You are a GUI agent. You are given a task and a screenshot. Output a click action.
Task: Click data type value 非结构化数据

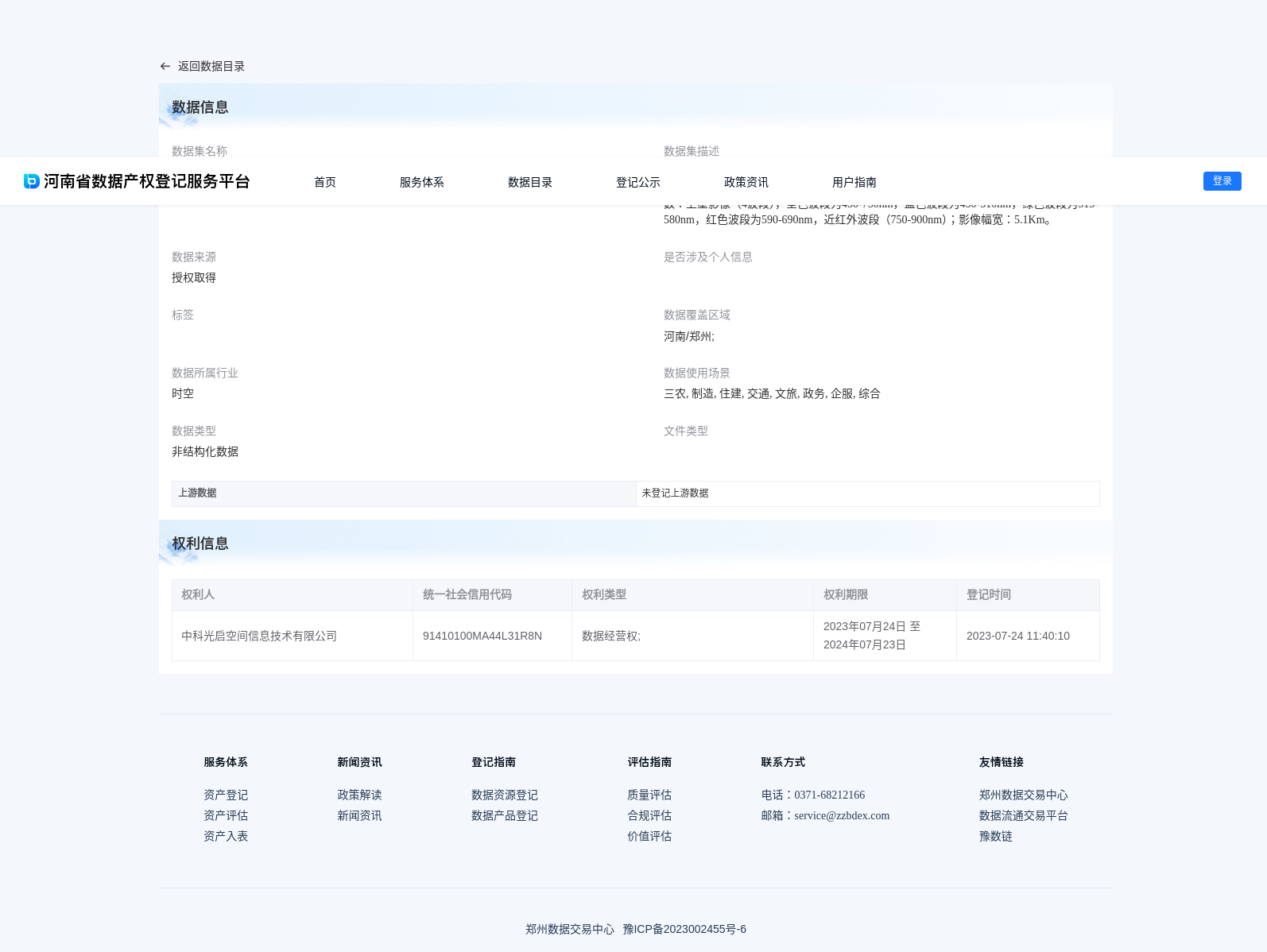pyautogui.click(x=205, y=451)
